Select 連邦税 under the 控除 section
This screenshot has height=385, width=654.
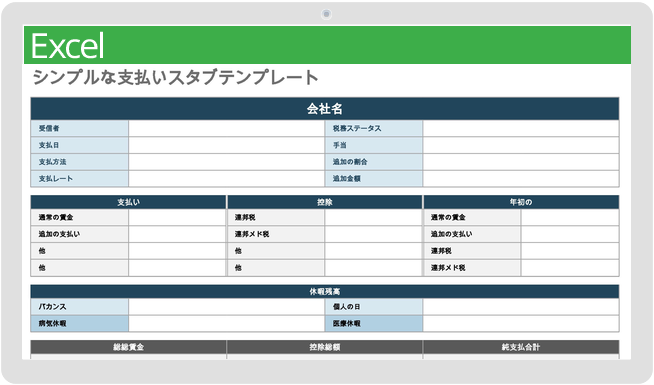pos(276,217)
